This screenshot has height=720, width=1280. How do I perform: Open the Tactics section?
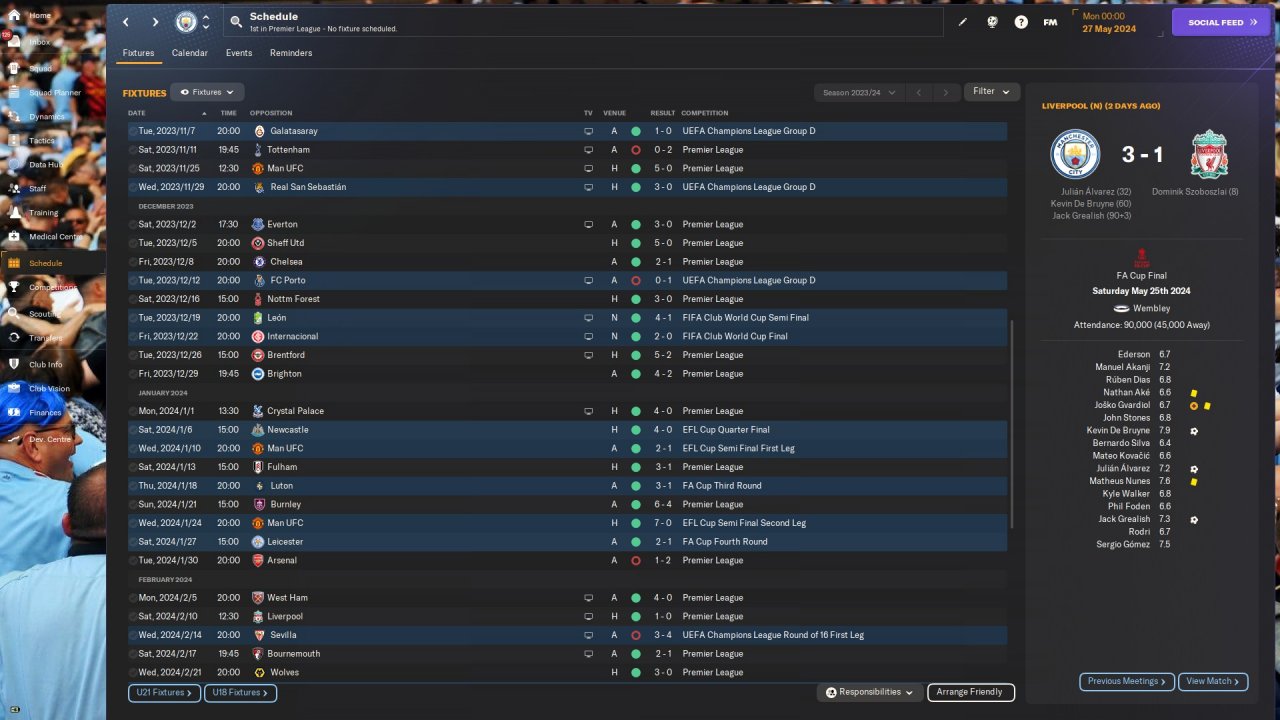(41, 141)
